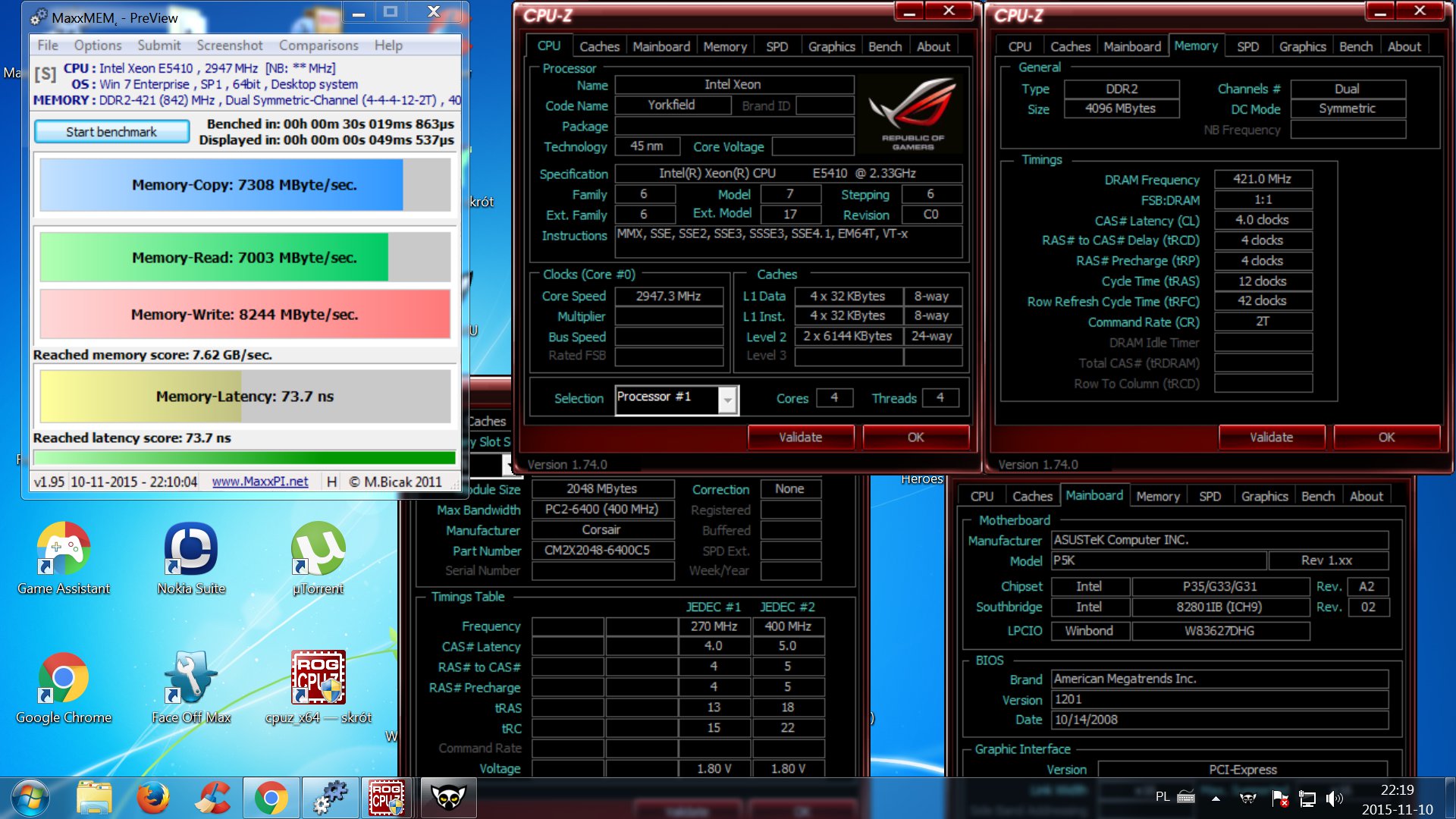Click the red Memory-Write result bar
This screenshot has height=819, width=1456.
[x=245, y=314]
